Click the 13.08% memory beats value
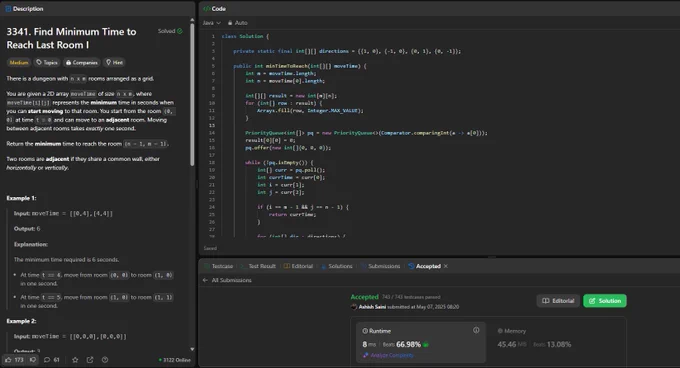The image size is (680, 368). (x=559, y=345)
